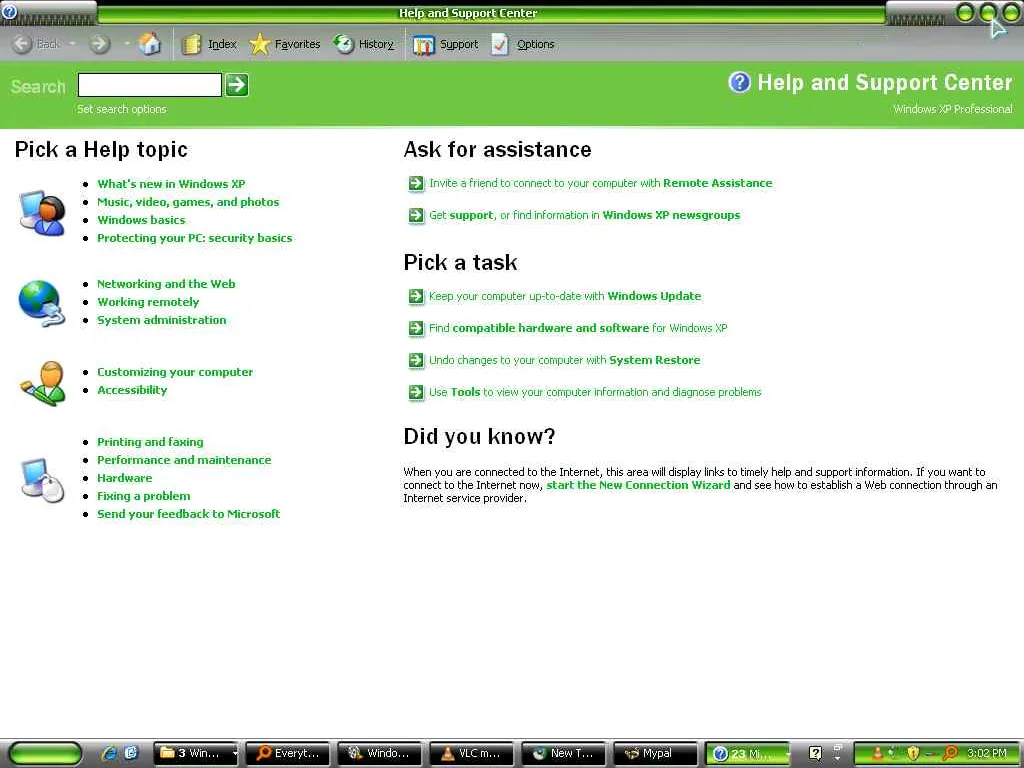Viewport: 1024px width, 768px height.
Task: Switch to the VLC media player taskbar button
Action: pos(472,754)
